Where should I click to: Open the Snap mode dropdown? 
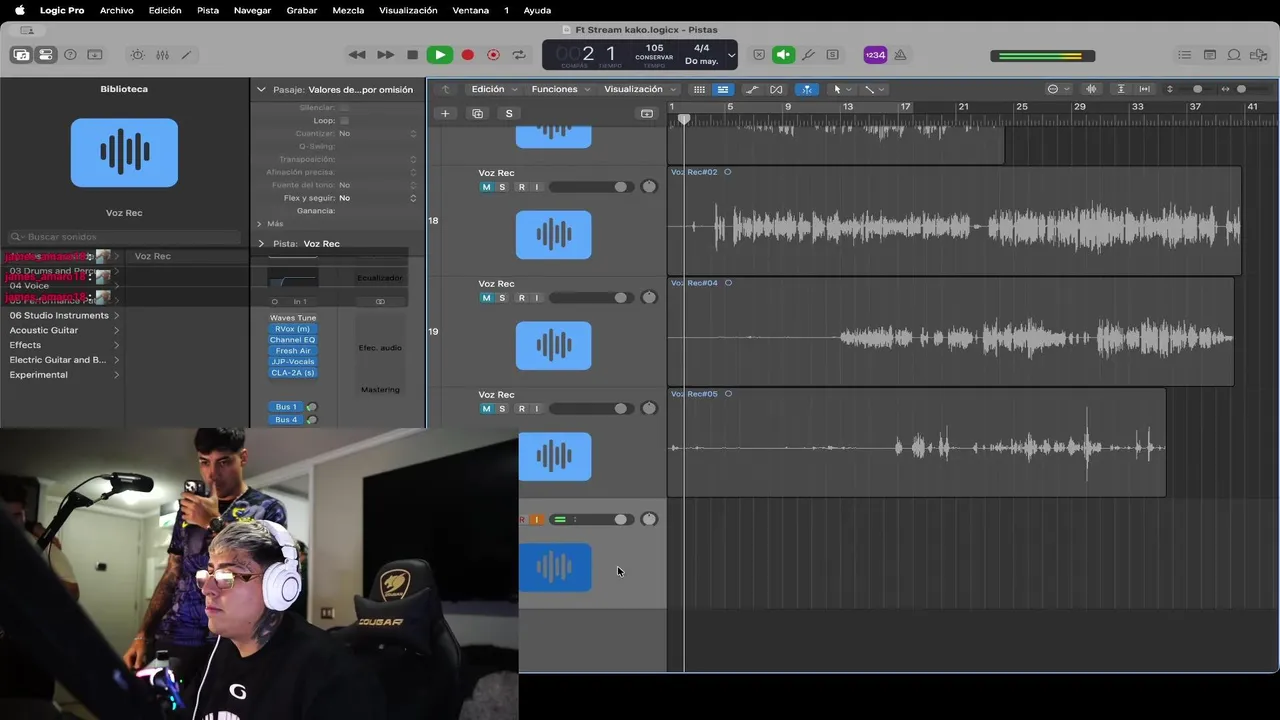[1058, 89]
